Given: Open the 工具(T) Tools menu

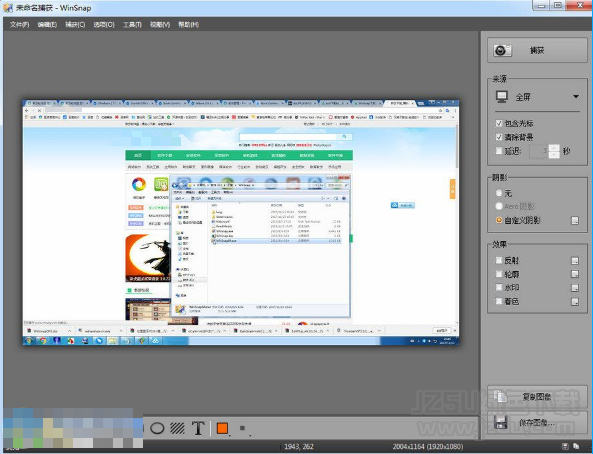Looking at the screenshot, I should 132,24.
